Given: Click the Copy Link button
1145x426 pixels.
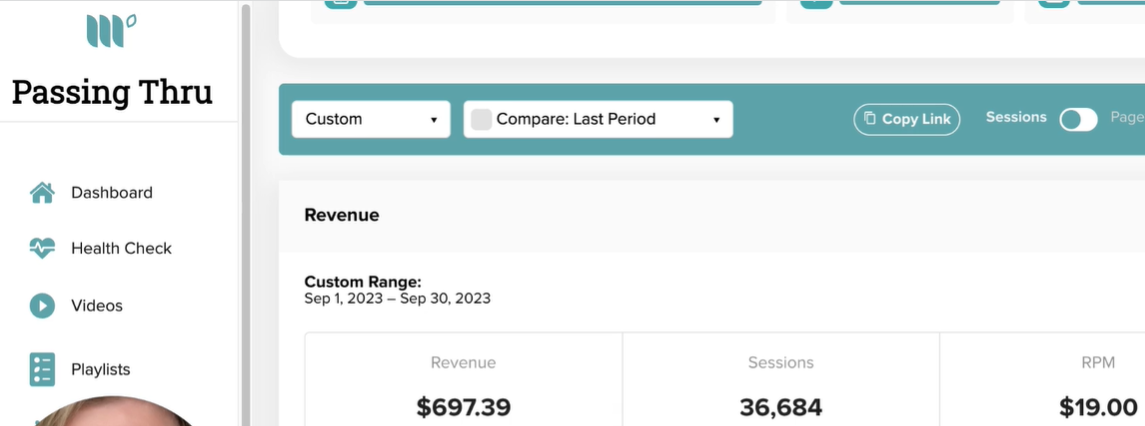Looking at the screenshot, I should 906,119.
